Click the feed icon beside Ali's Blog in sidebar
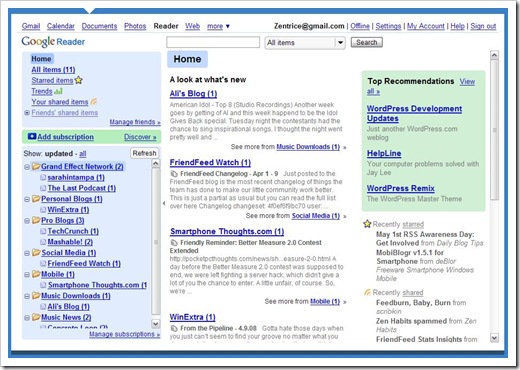The height and width of the screenshot is (370, 520). (43, 306)
